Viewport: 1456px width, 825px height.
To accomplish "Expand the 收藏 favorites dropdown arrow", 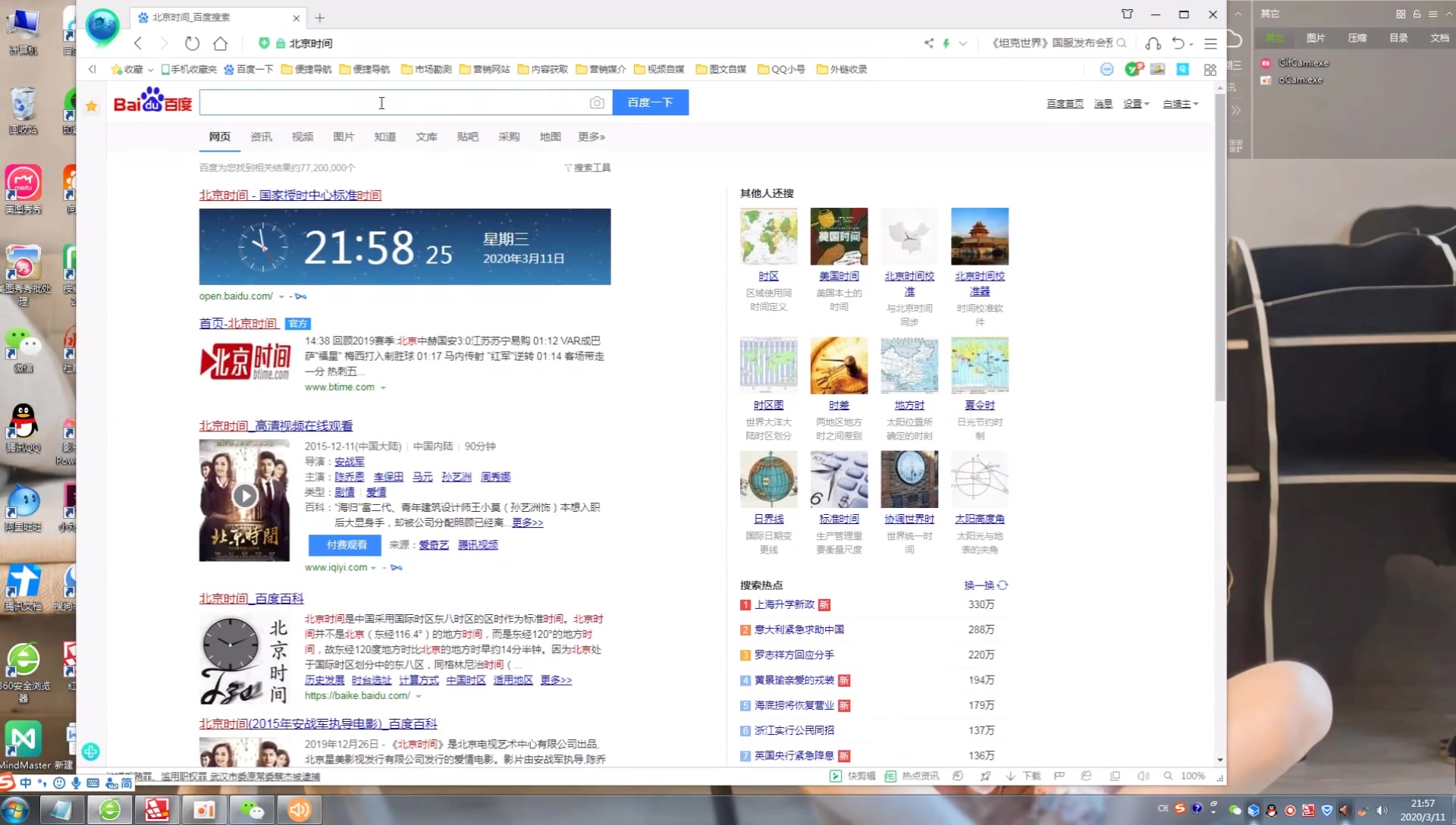I will [150, 70].
